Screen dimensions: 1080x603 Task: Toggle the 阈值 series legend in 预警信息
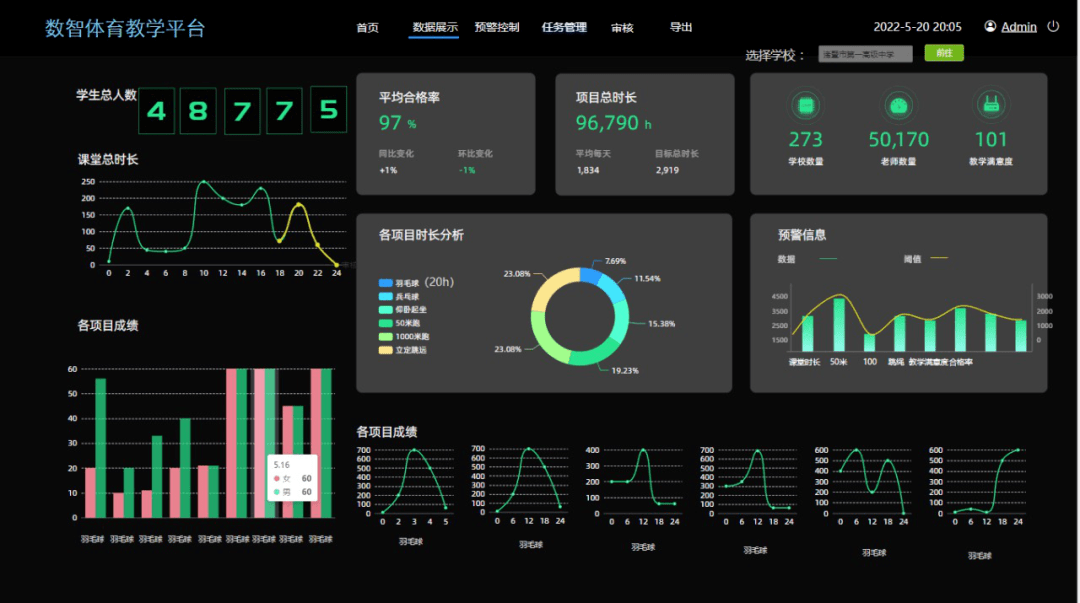tap(926, 259)
